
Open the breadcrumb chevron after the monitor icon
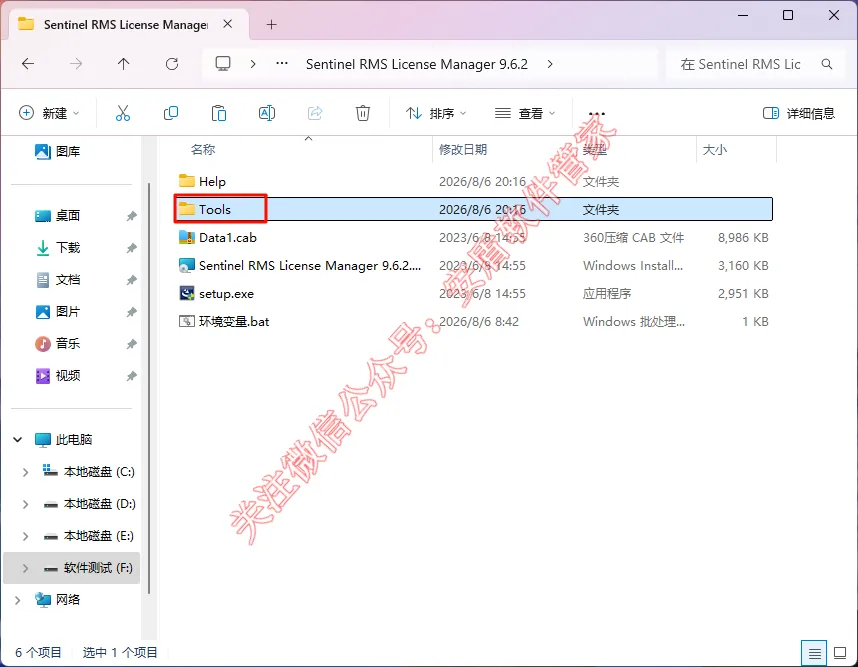[253, 64]
